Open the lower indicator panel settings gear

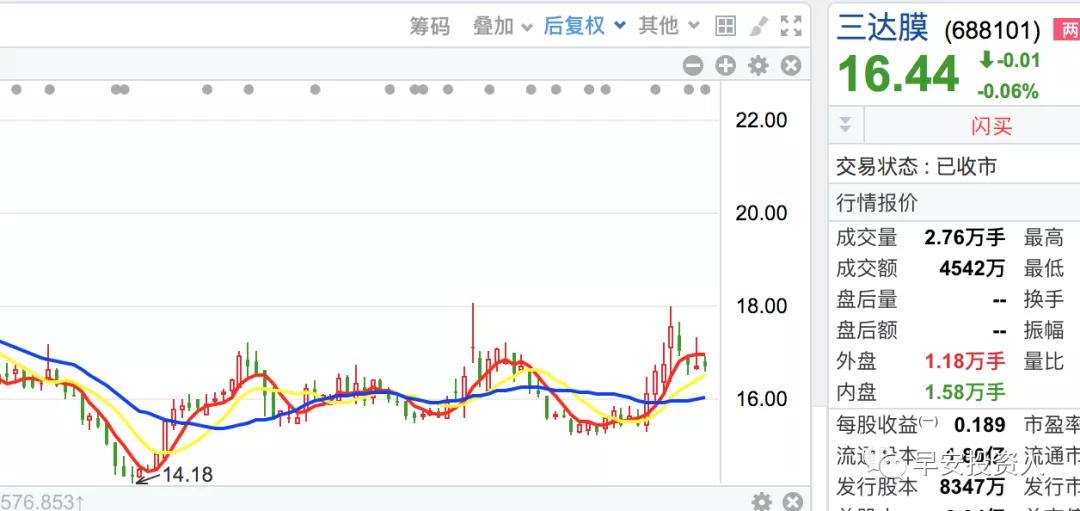tap(762, 501)
